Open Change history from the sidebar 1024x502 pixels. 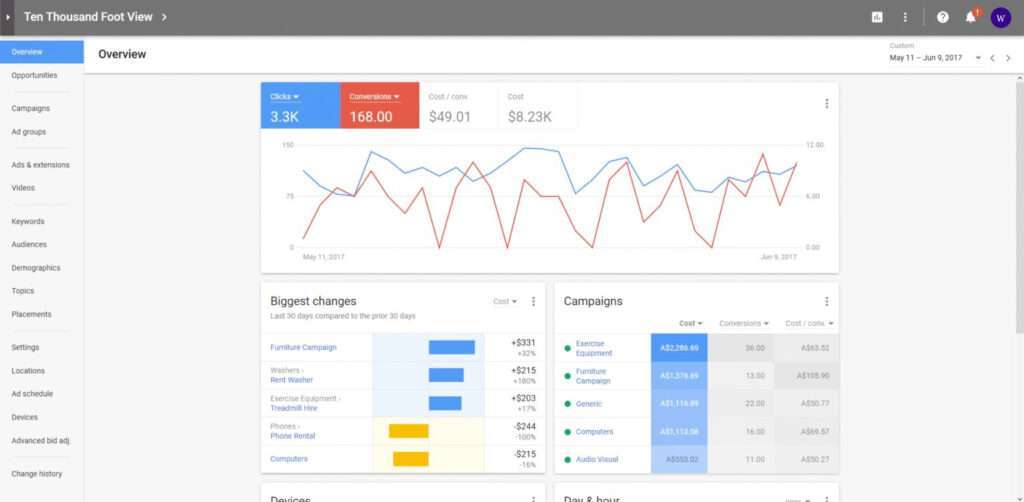tap(37, 473)
